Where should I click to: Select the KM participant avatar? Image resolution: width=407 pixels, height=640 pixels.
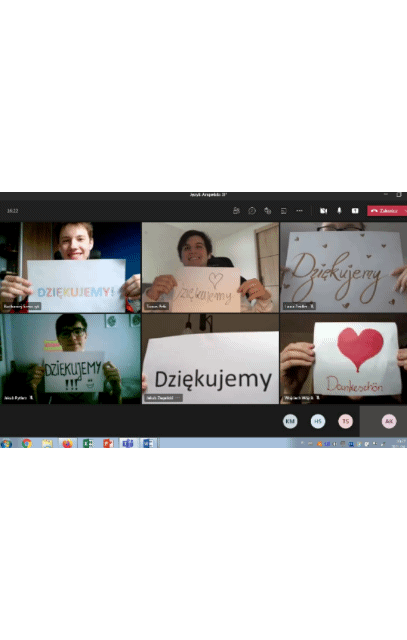click(290, 421)
